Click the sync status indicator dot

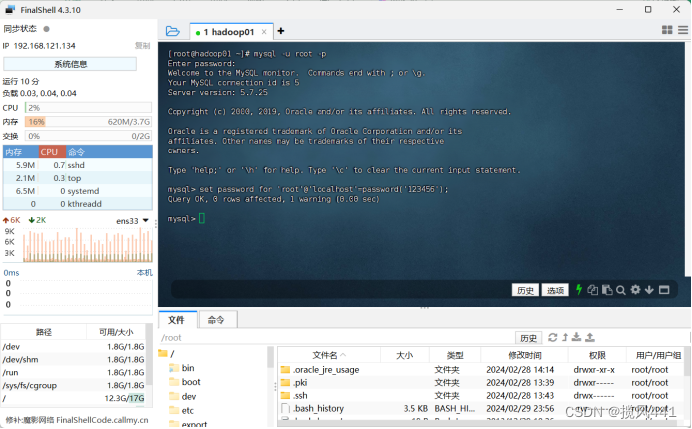tap(46, 29)
